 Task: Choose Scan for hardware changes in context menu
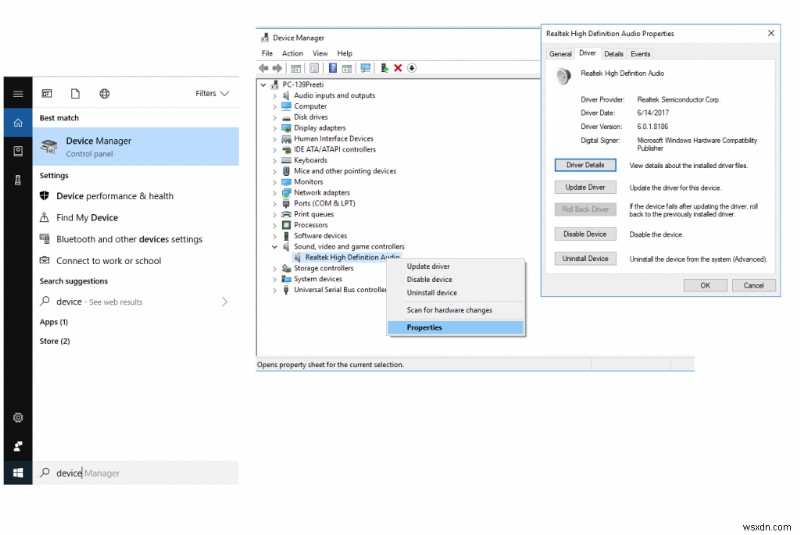coord(456,310)
